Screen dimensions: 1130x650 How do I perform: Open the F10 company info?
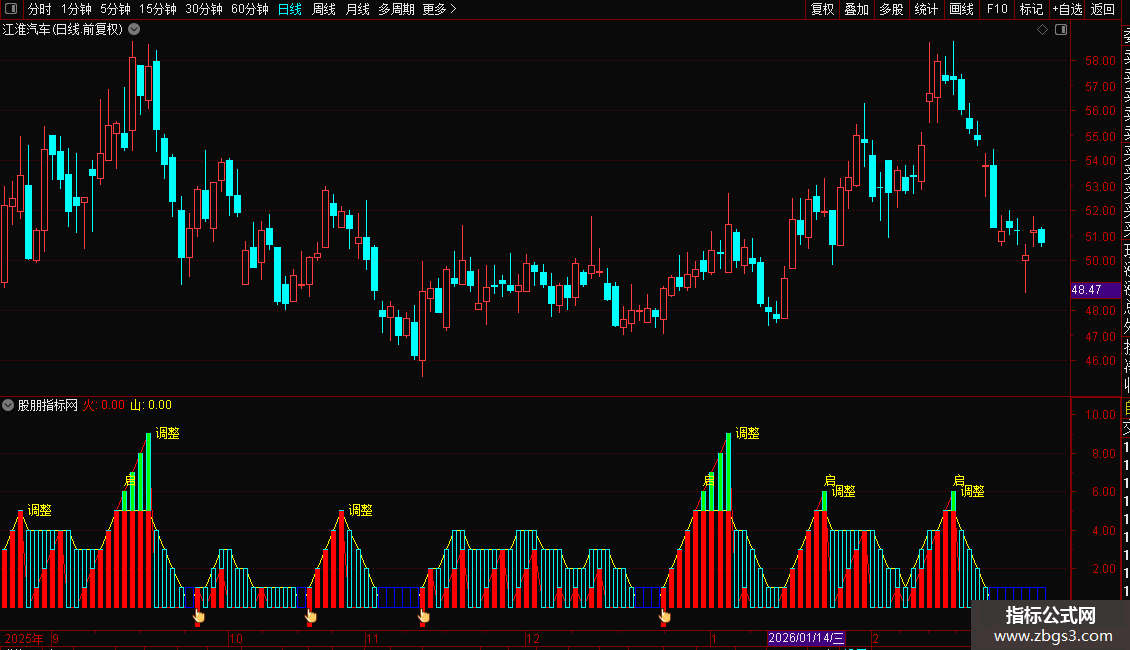[x=997, y=9]
